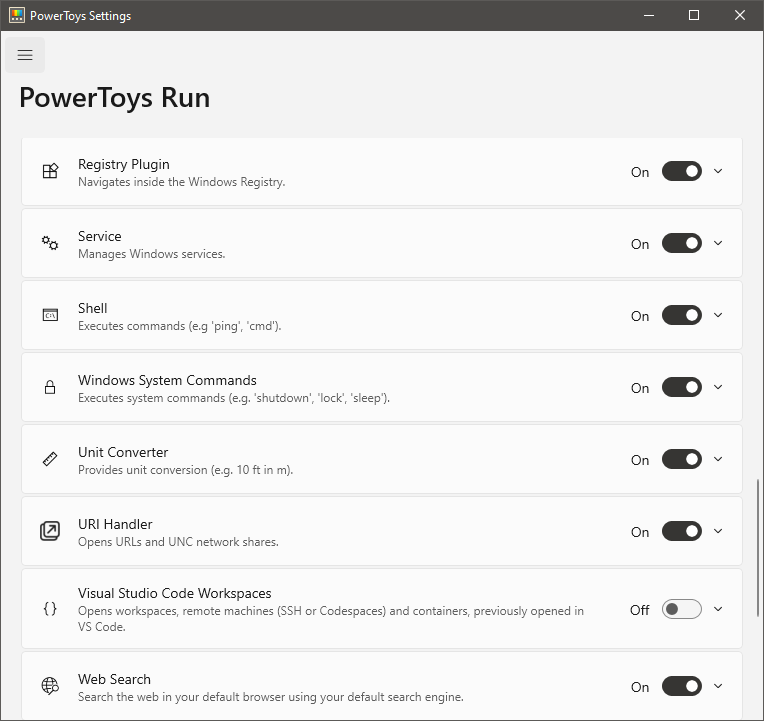Click 'Search the web in your default browser' text
Viewport: 764px width, 721px height.
(x=271, y=697)
